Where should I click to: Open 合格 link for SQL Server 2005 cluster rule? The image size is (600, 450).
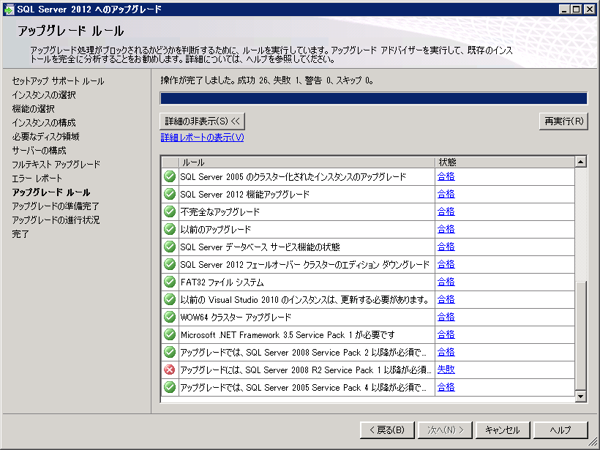pos(446,176)
